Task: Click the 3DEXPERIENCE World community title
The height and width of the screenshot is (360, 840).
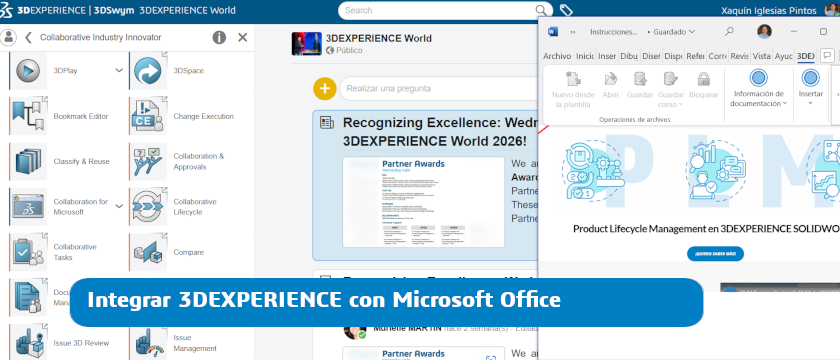Action: [x=379, y=39]
